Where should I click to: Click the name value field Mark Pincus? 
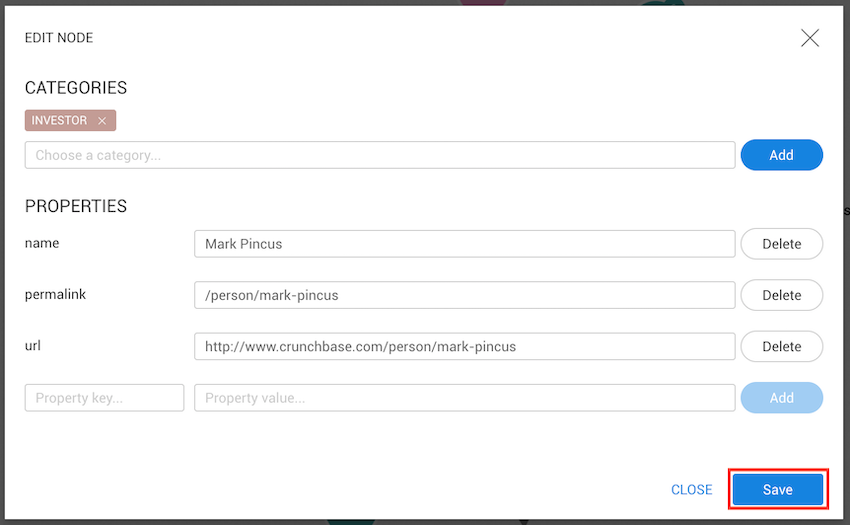click(x=464, y=244)
